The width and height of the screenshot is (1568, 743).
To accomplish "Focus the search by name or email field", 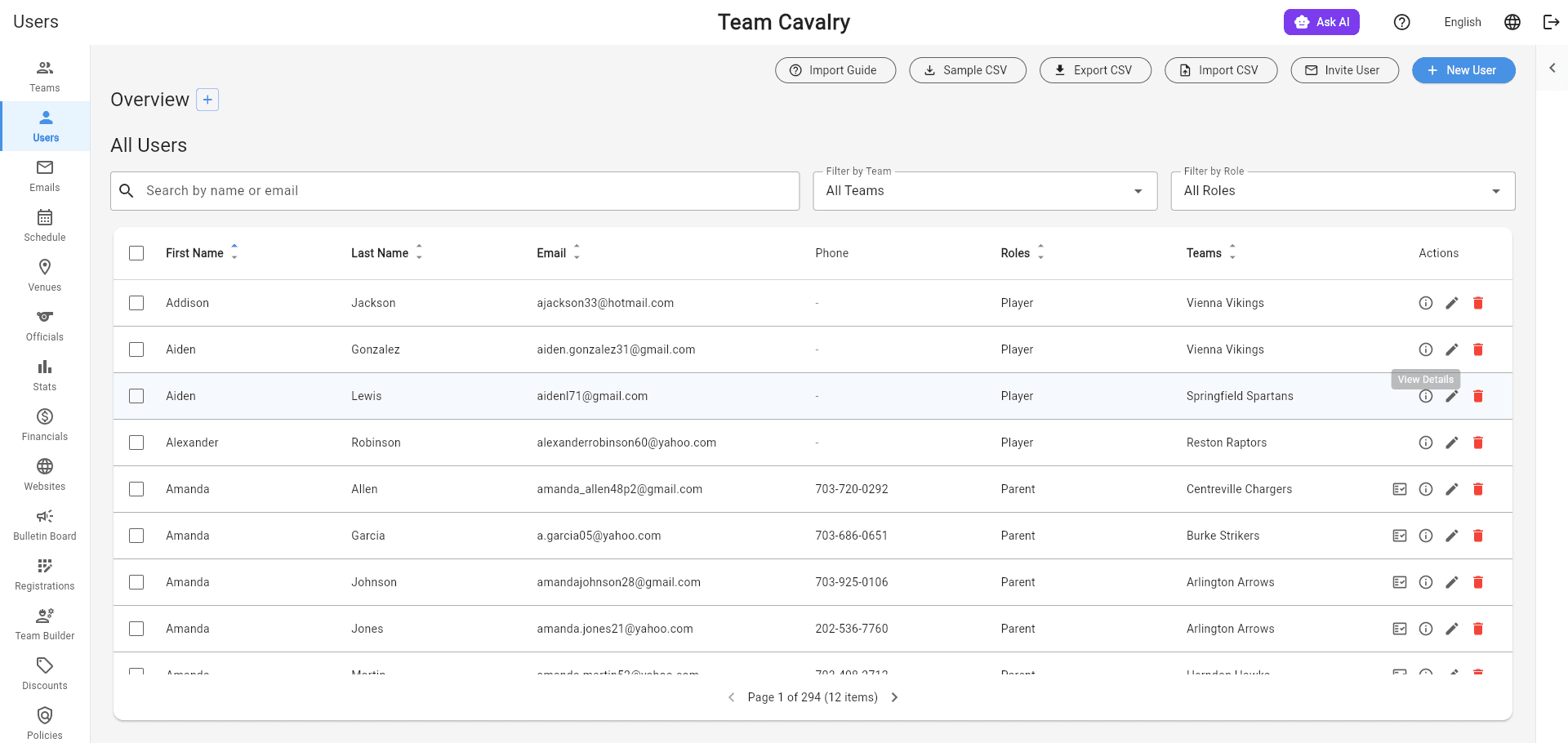I will coord(455,191).
